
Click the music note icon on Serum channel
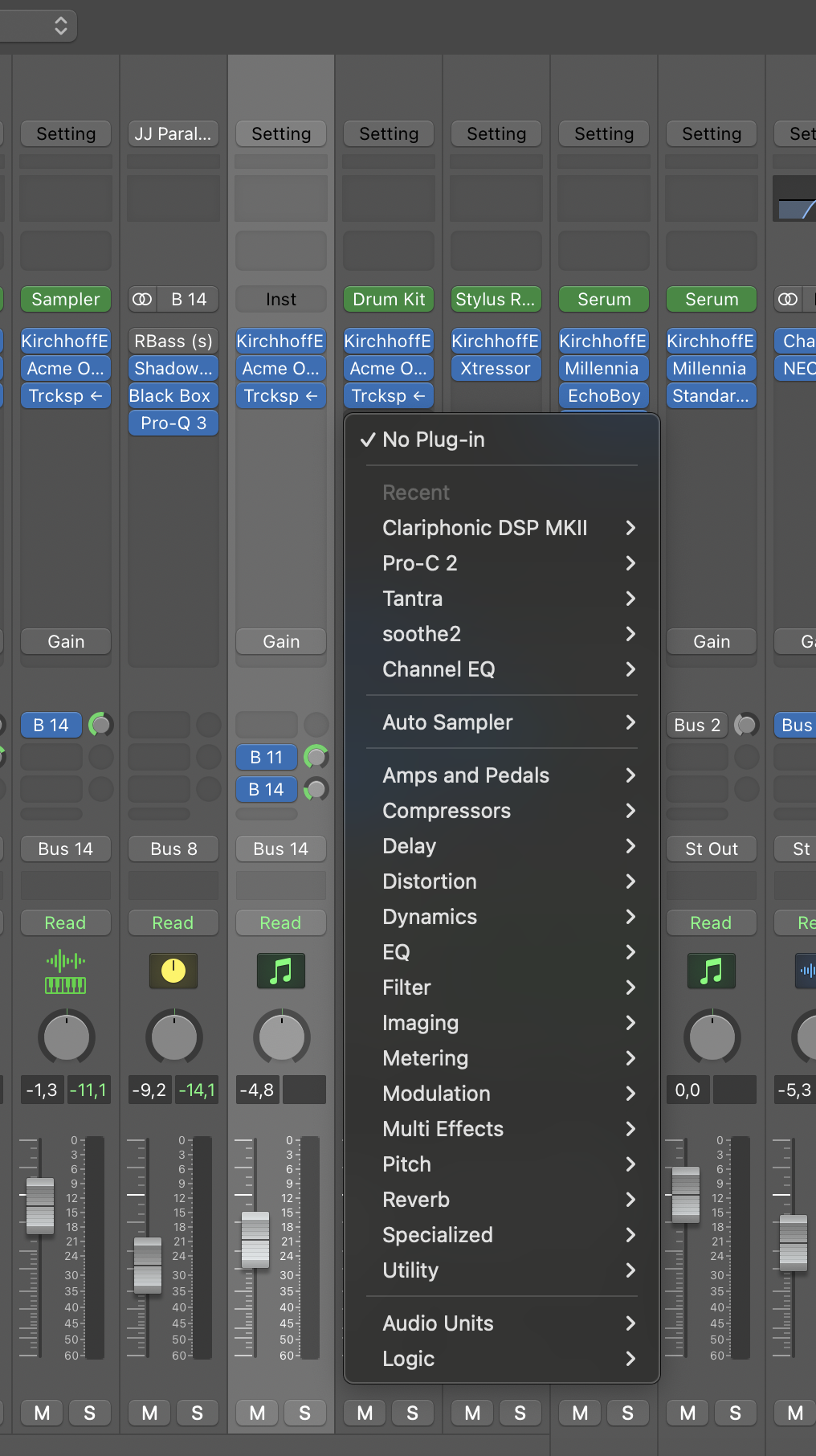coord(712,971)
